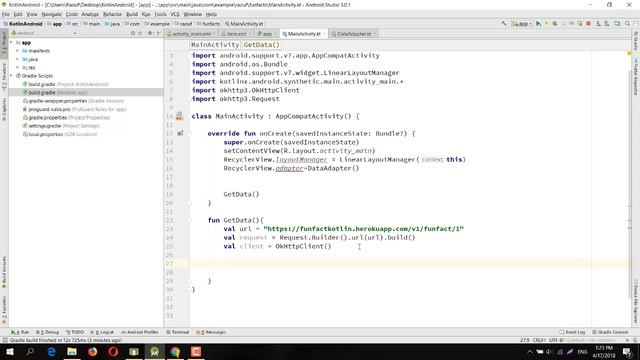The height and width of the screenshot is (360, 640).
Task: Select proguard-rules.pro file
Action: pyautogui.click(x=74, y=109)
